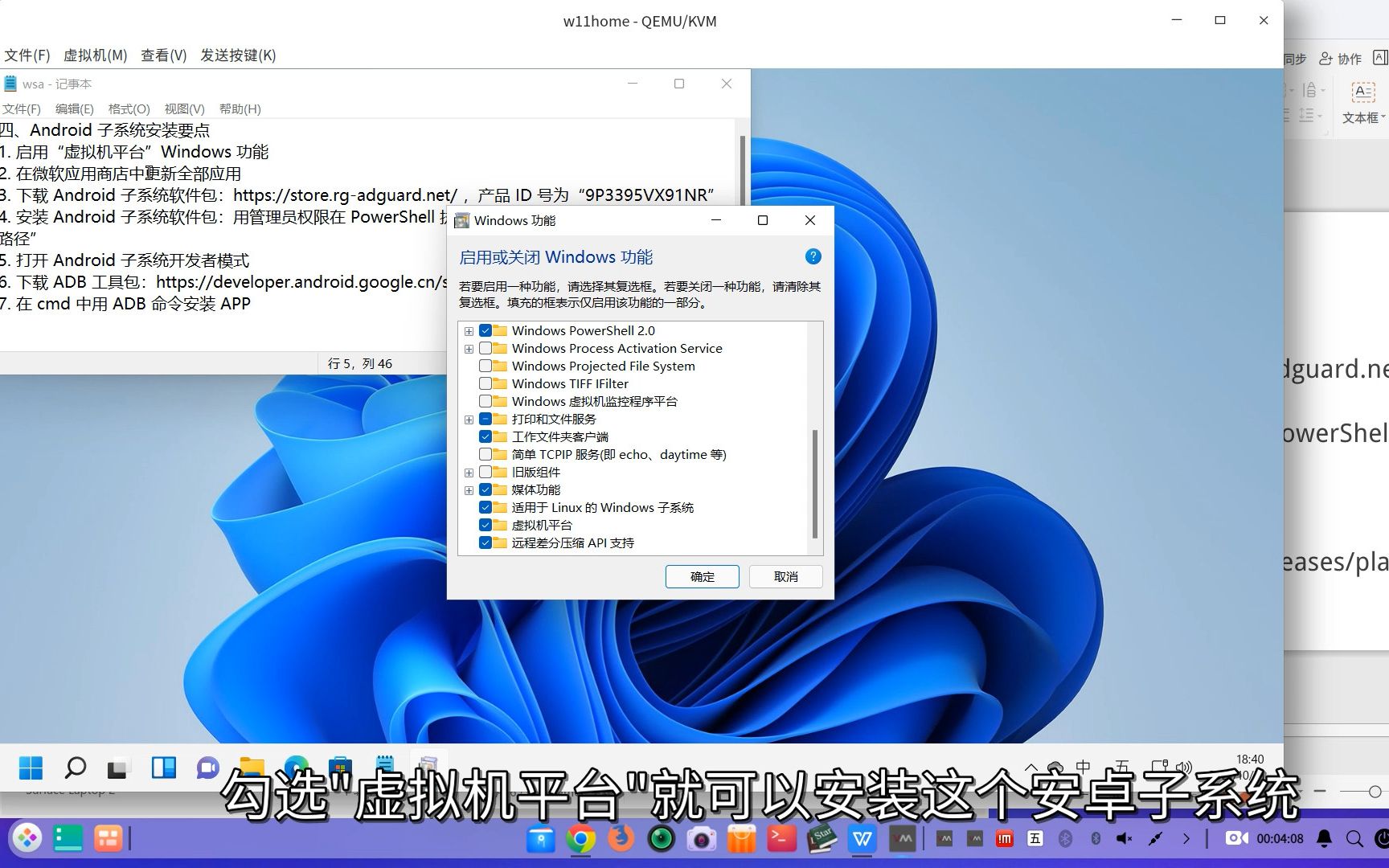Open WPS Office from the taskbar
The width and height of the screenshot is (1389, 868).
pyautogui.click(x=862, y=838)
